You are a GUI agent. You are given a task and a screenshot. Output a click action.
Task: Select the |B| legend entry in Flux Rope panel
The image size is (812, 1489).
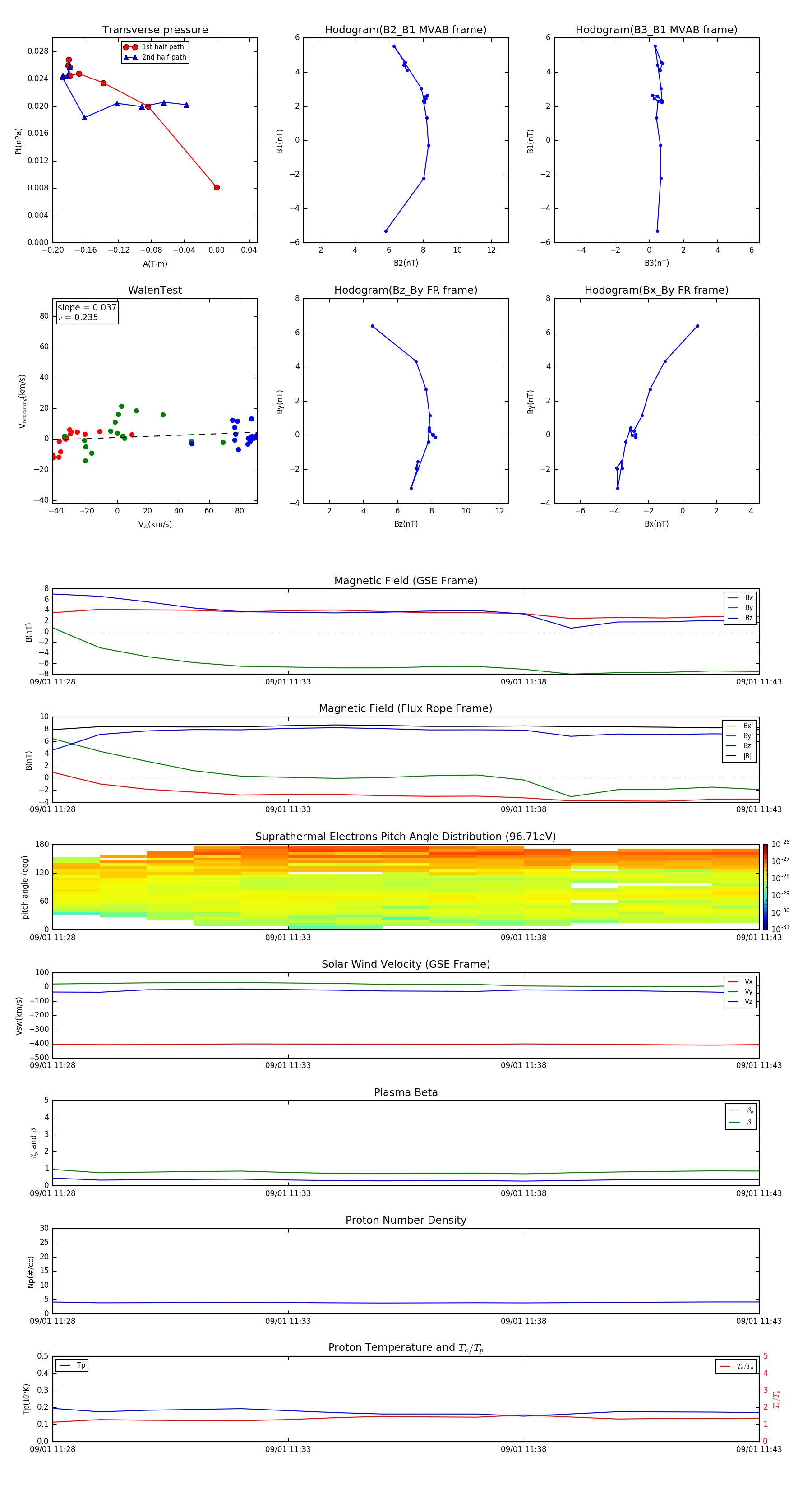740,756
